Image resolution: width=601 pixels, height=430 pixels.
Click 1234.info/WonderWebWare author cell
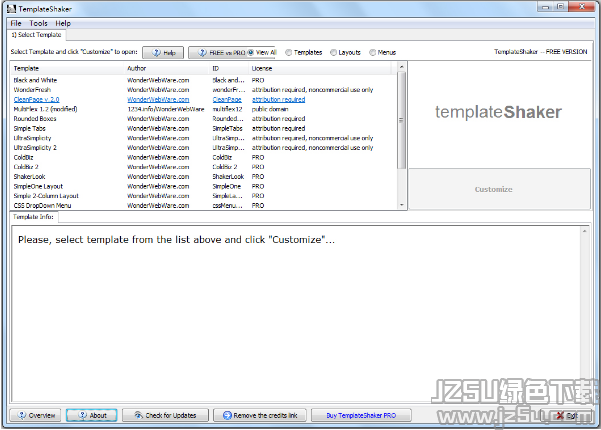(x=166, y=109)
